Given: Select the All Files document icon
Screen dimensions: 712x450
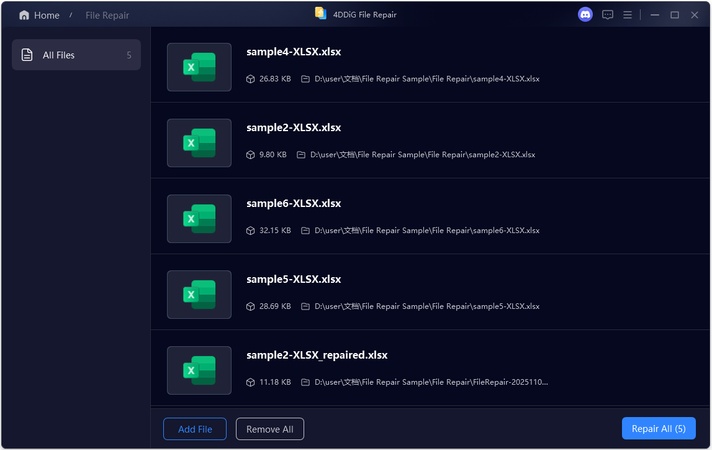Looking at the screenshot, I should tap(27, 55).
